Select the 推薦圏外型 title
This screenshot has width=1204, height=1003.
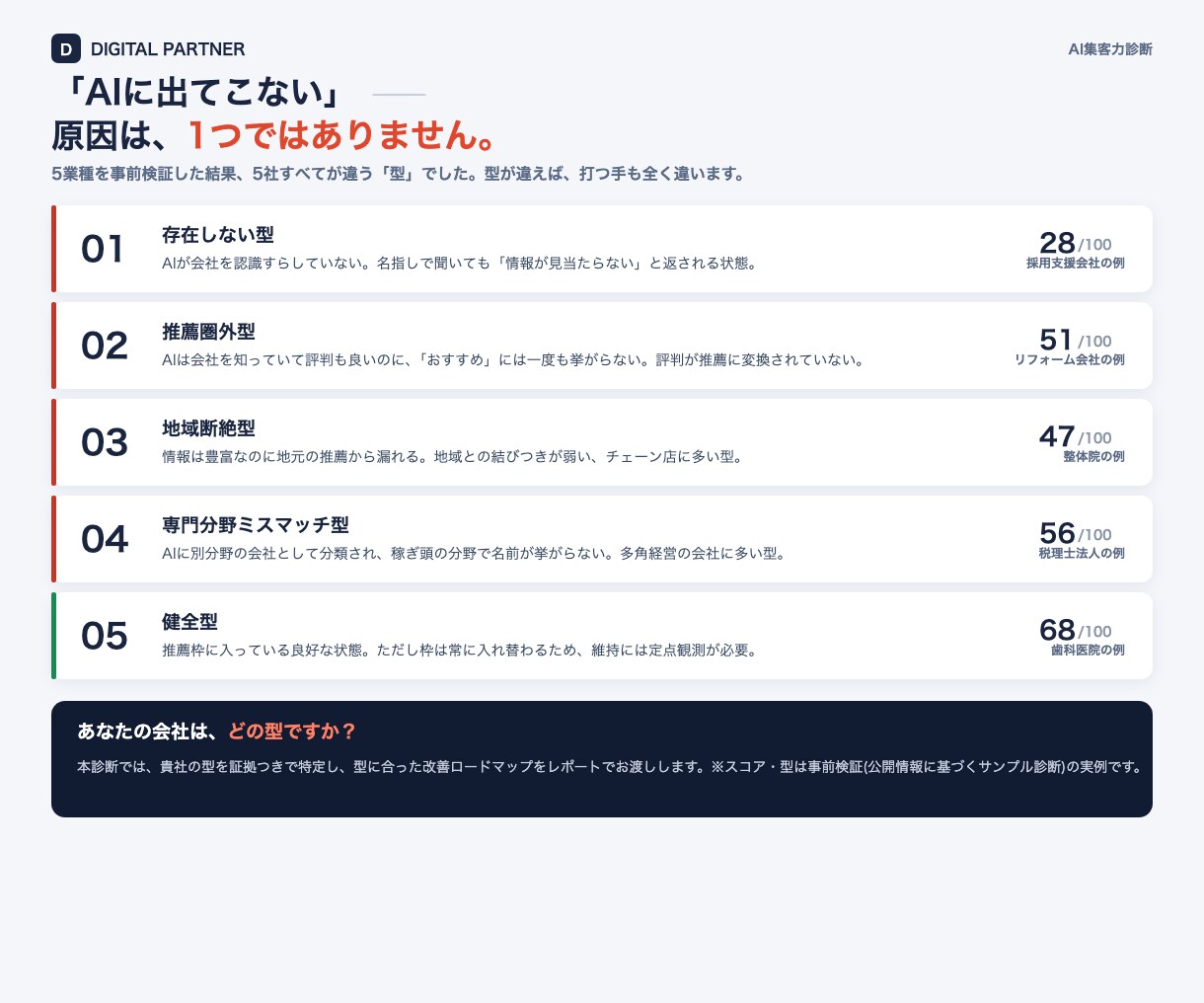coord(209,332)
